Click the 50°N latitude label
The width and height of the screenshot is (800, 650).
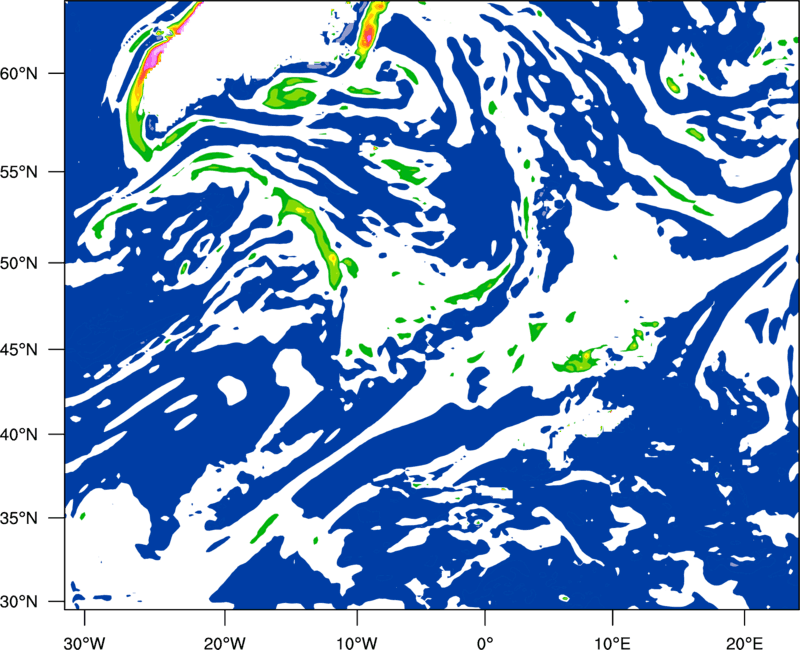[19, 263]
